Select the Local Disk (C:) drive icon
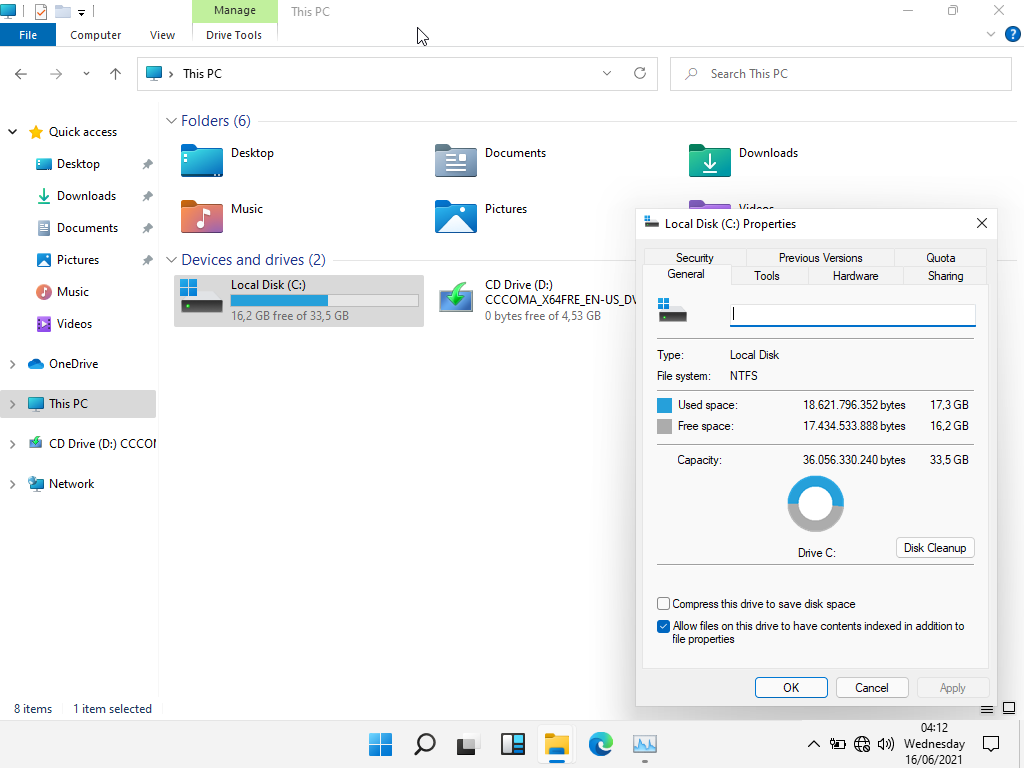This screenshot has height=768, width=1024. pyautogui.click(x=202, y=296)
